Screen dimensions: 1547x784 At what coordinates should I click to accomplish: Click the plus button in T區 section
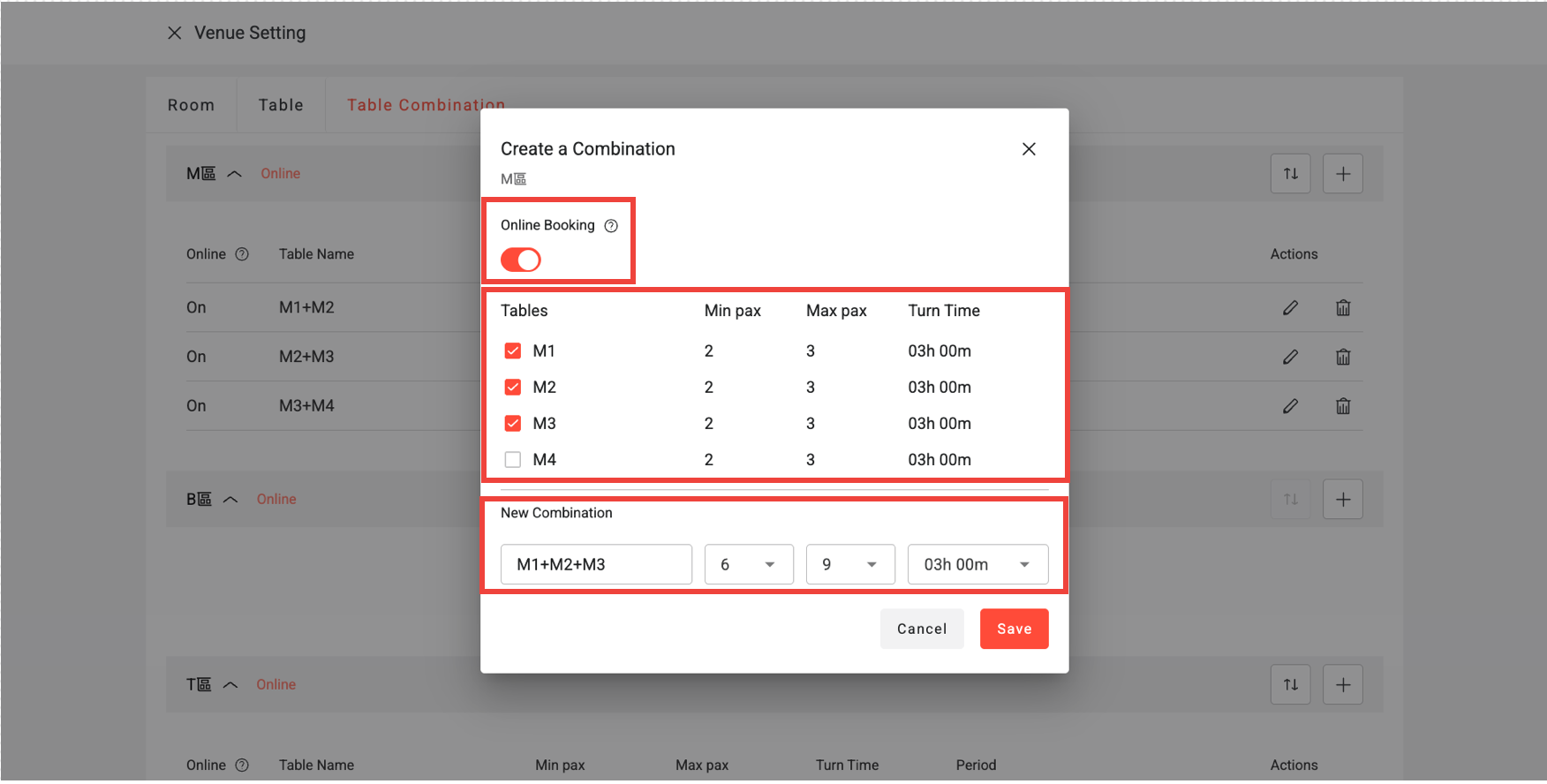(x=1342, y=685)
